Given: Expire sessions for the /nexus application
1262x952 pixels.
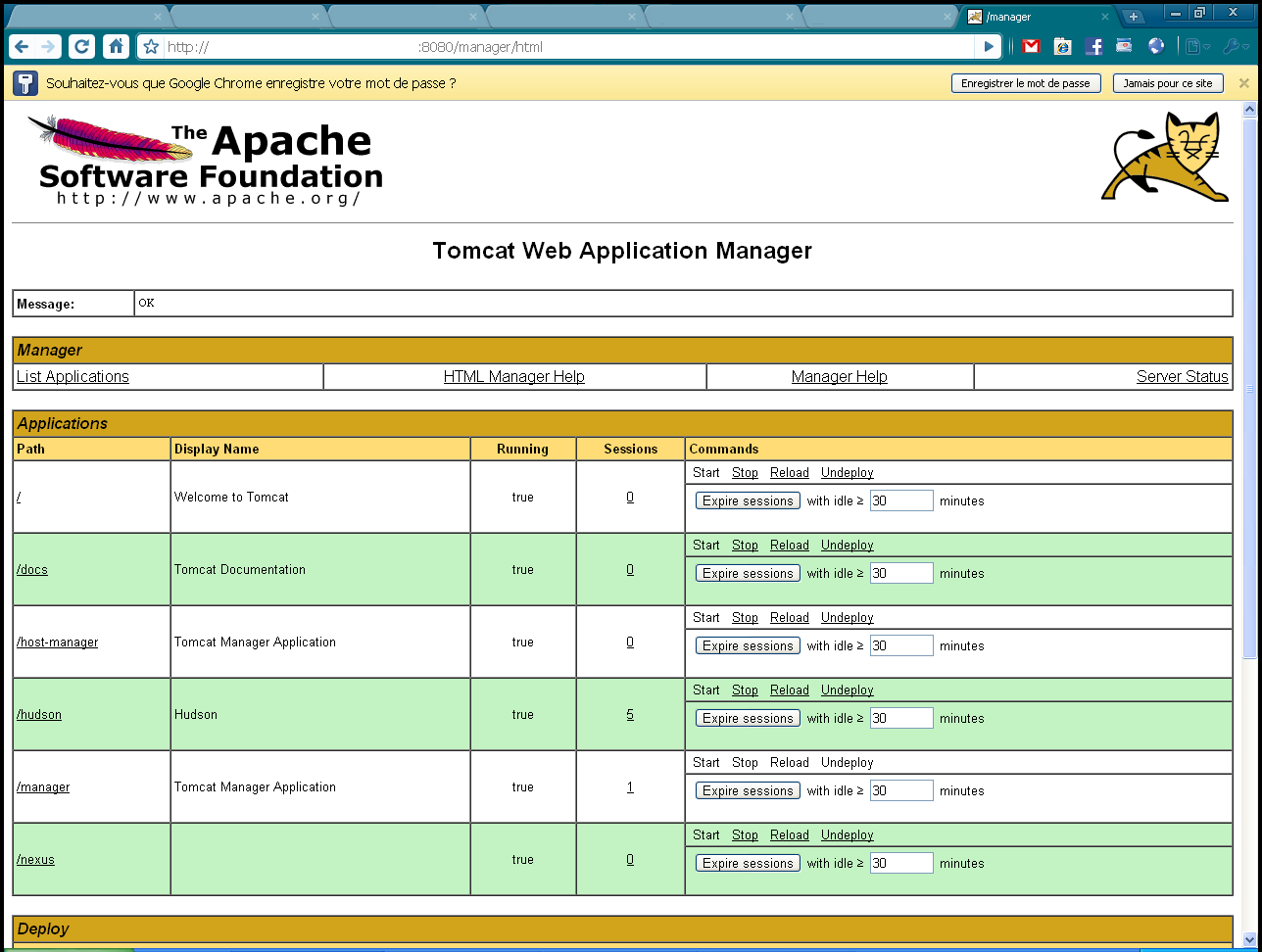Looking at the screenshot, I should (748, 863).
